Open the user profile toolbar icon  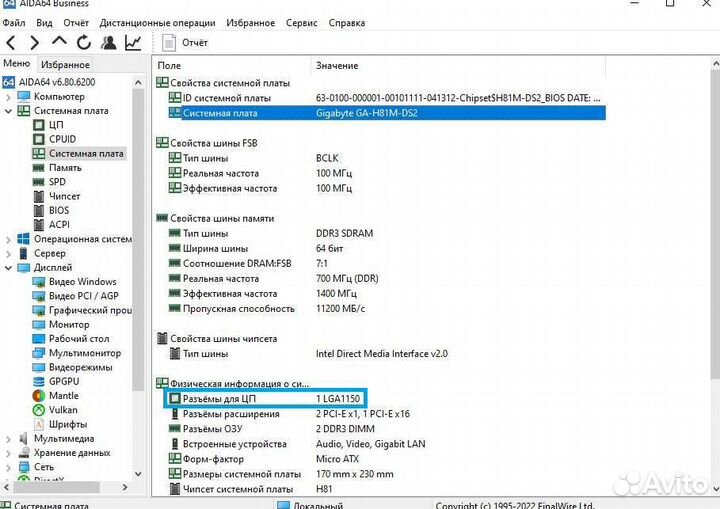point(109,43)
